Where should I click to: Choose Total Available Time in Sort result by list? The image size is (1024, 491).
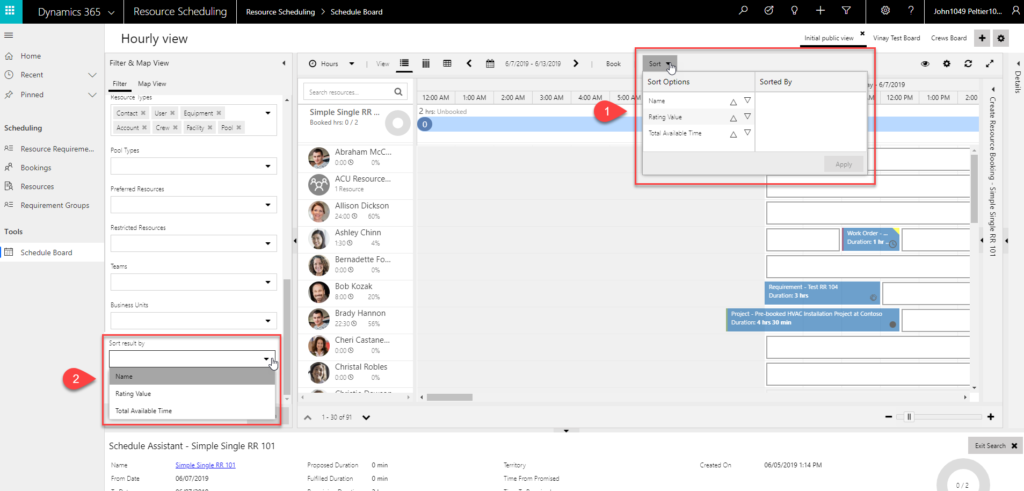pyautogui.click(x=192, y=411)
